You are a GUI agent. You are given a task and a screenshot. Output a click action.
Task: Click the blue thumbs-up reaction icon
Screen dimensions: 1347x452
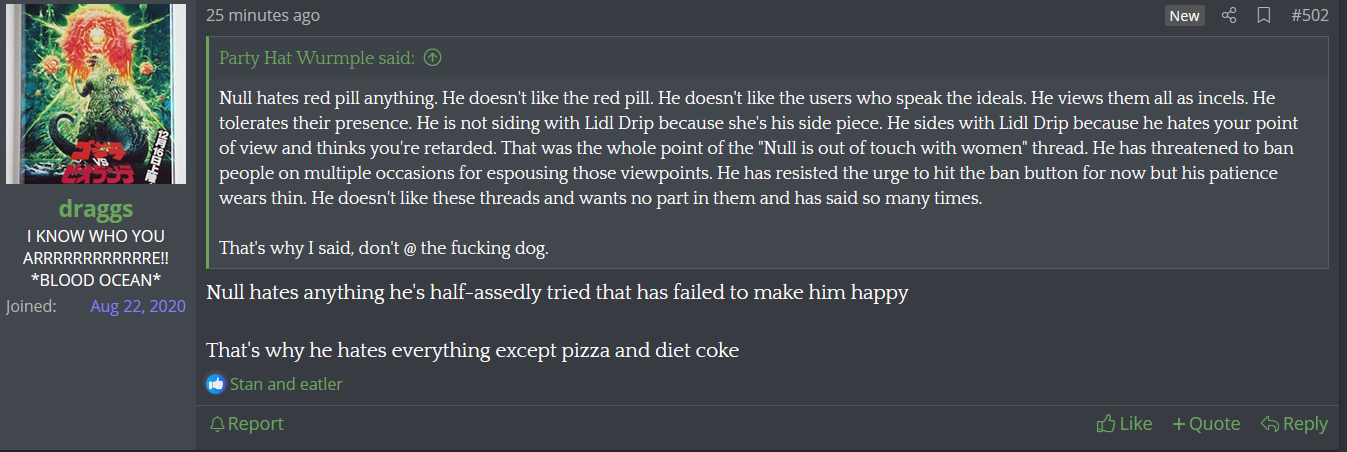(216, 383)
